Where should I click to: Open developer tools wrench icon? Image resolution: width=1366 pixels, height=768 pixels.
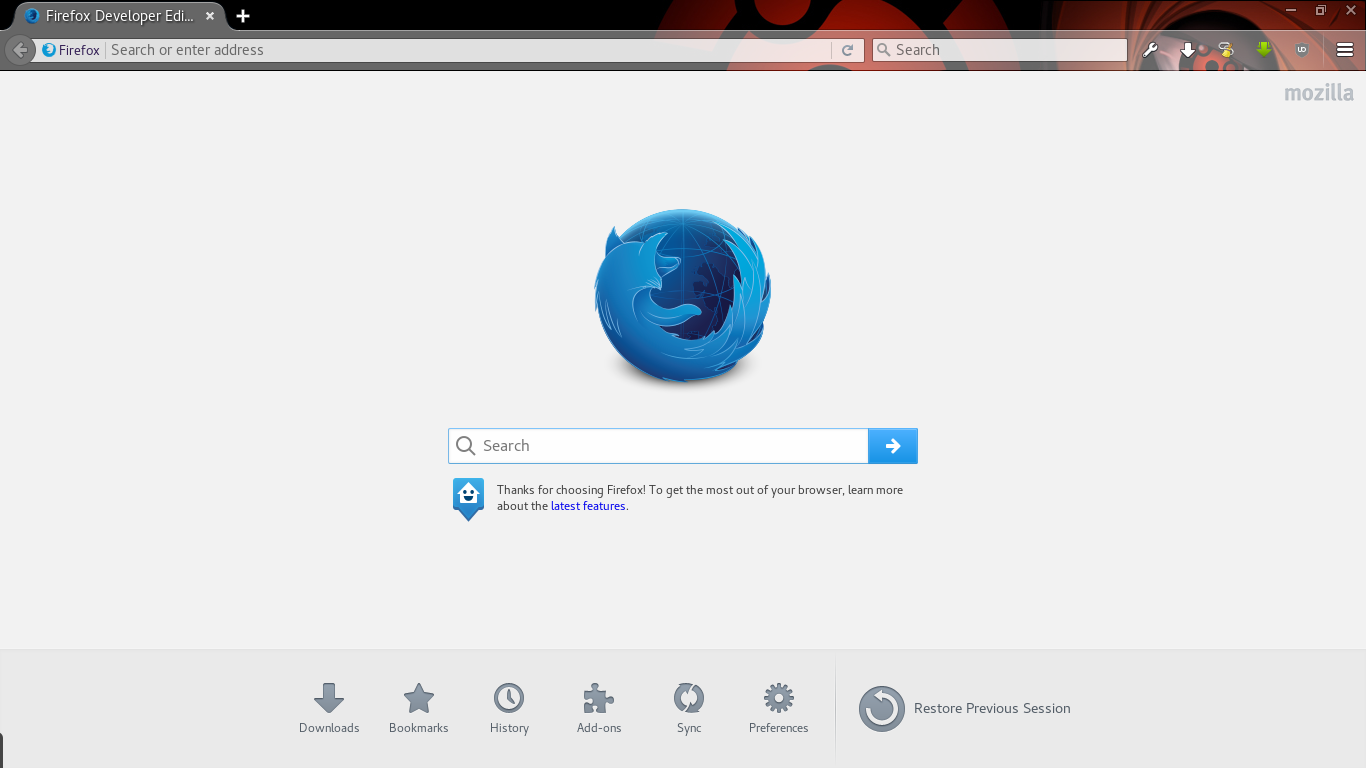point(1150,50)
